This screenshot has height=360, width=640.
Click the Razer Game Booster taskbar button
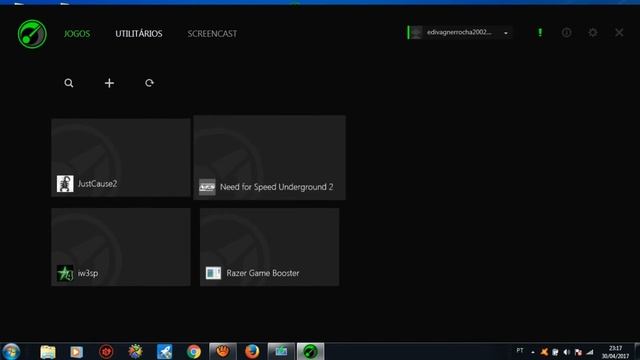click(310, 351)
